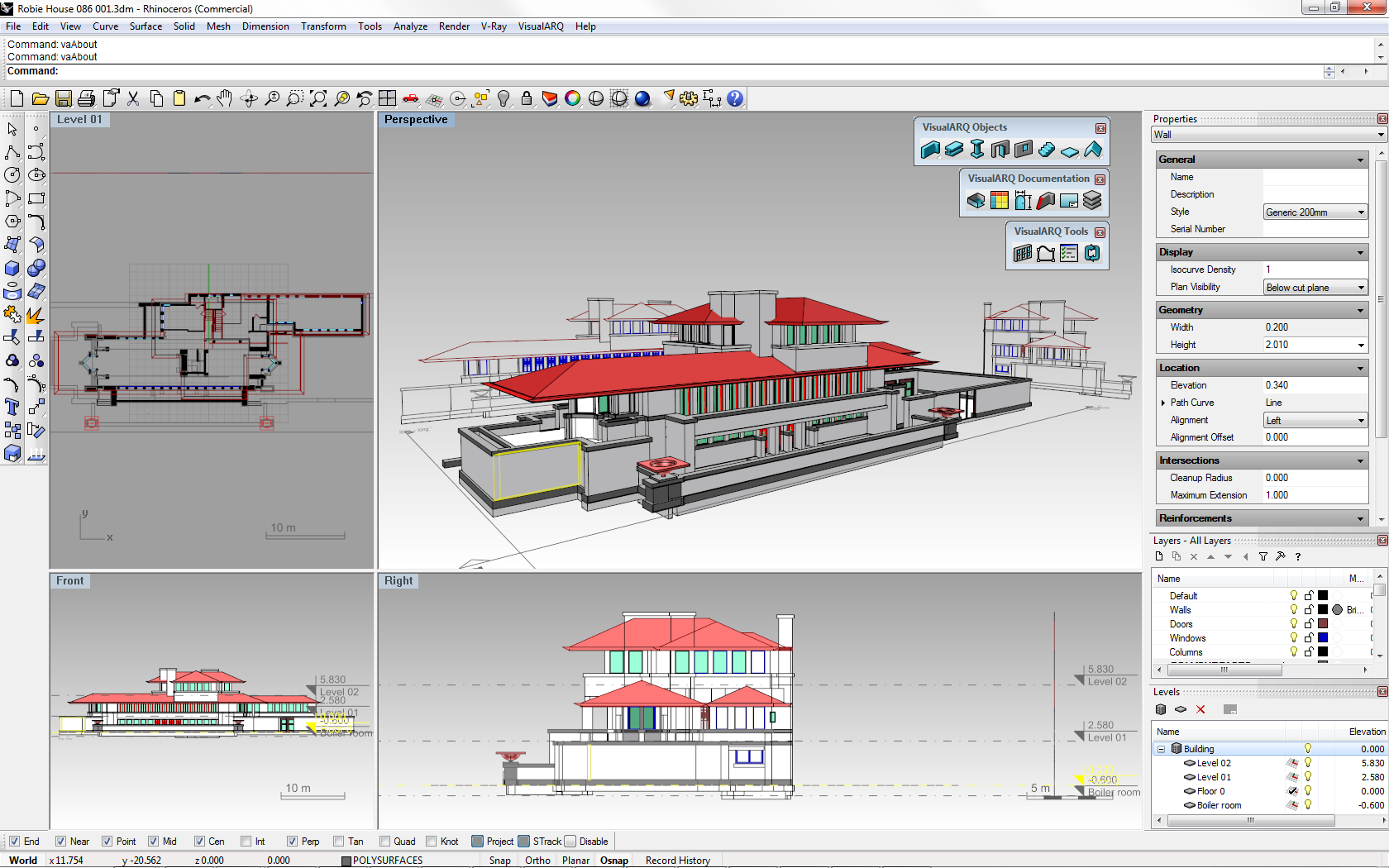Toggle Snap in the status bar
The image size is (1389, 868).
(499, 861)
